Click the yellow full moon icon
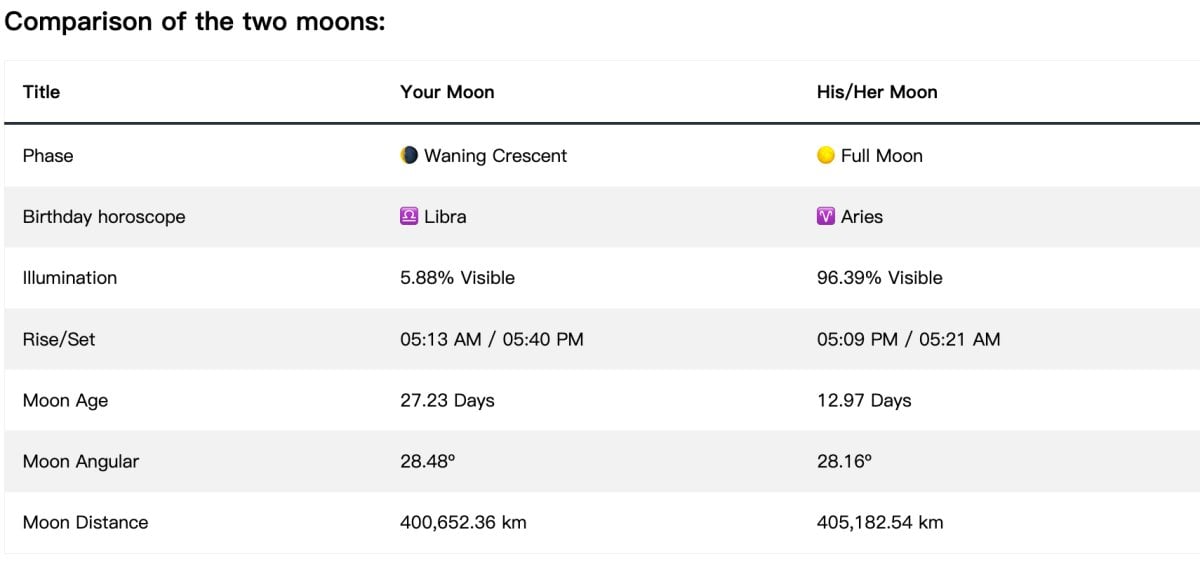Viewport: 1200px width, 572px height. 826,156
